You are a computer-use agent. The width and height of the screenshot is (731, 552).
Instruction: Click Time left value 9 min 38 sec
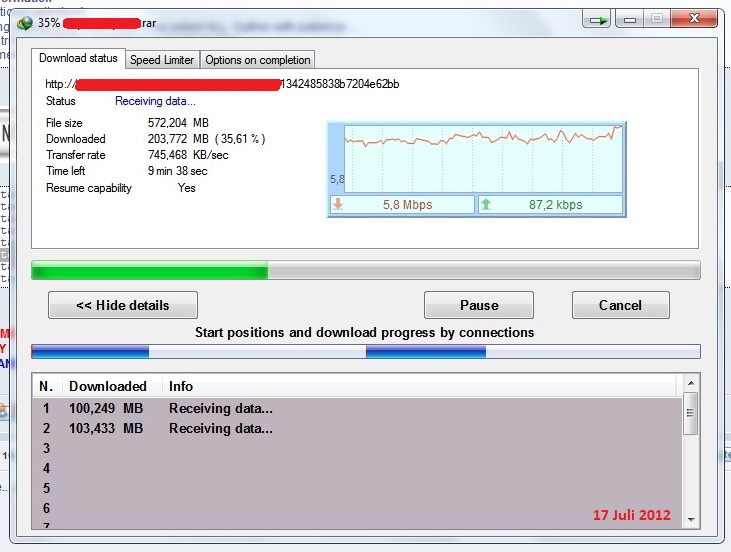coord(178,171)
